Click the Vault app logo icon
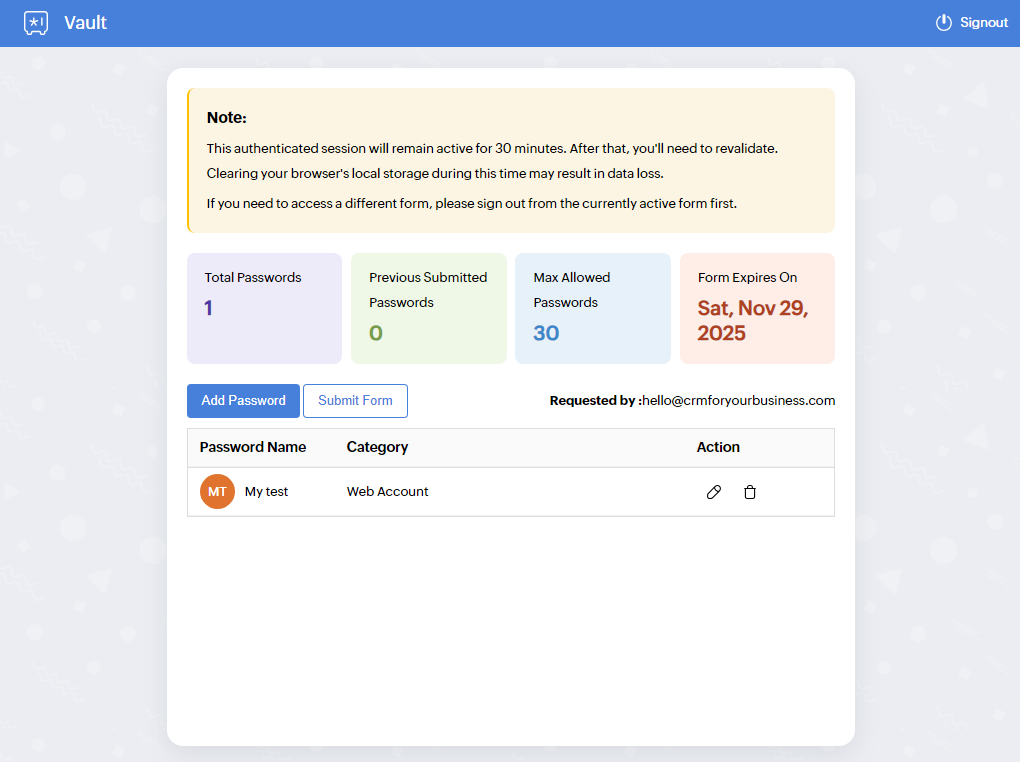The image size is (1020, 762). 36,22
